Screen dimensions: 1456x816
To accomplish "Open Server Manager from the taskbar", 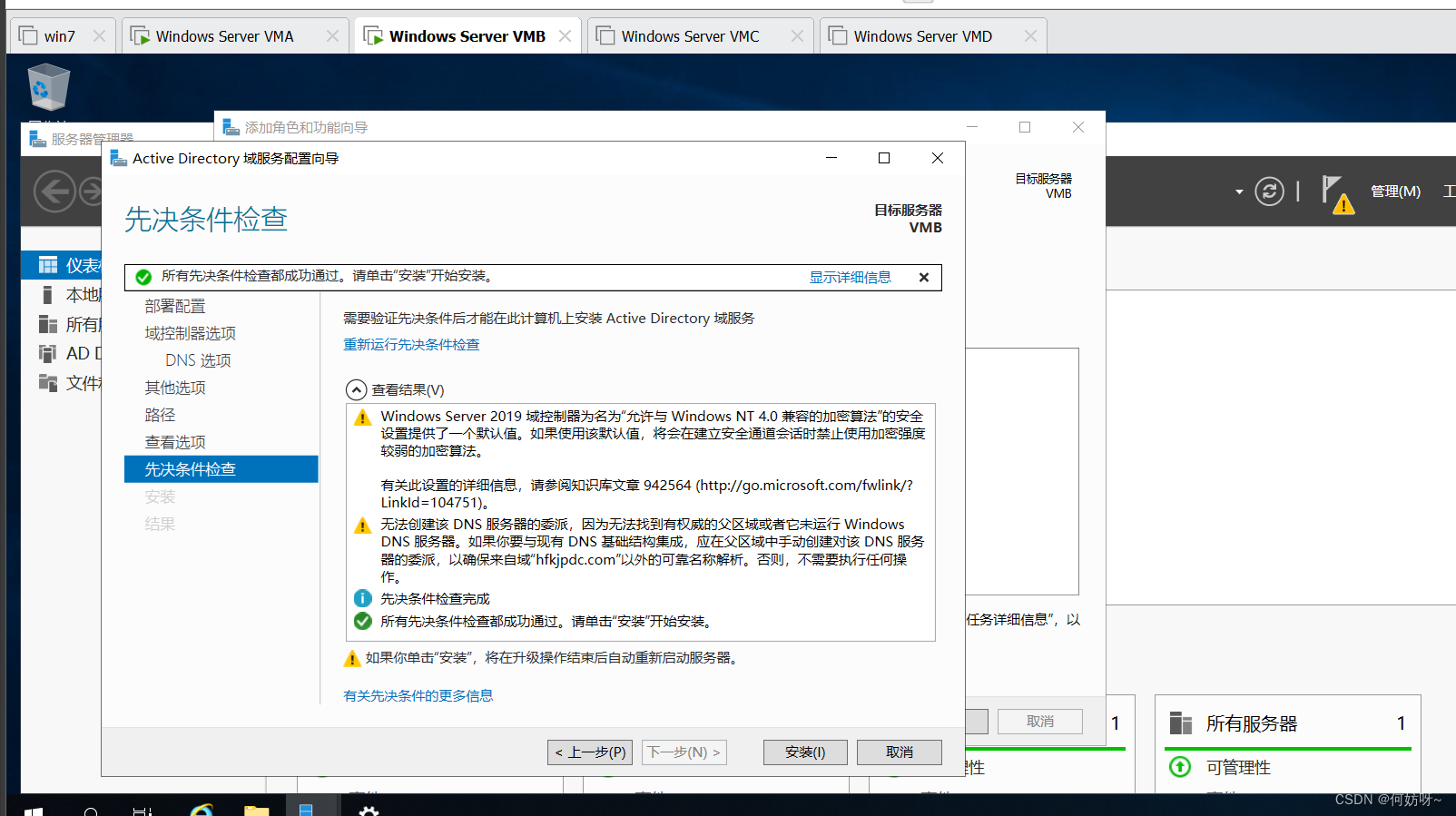I will (x=306, y=808).
